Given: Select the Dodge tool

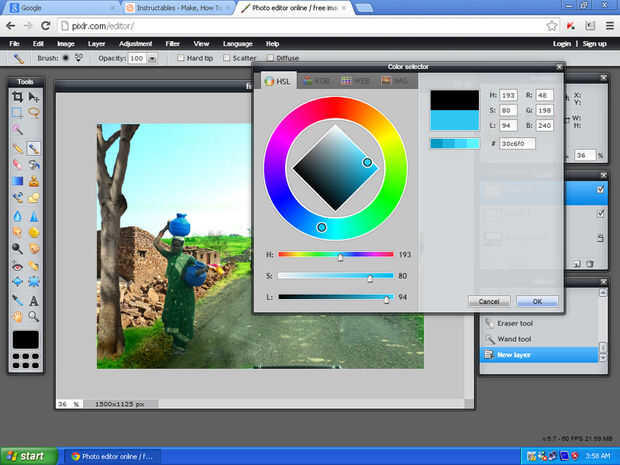Looking at the screenshot, I should point(17,249).
